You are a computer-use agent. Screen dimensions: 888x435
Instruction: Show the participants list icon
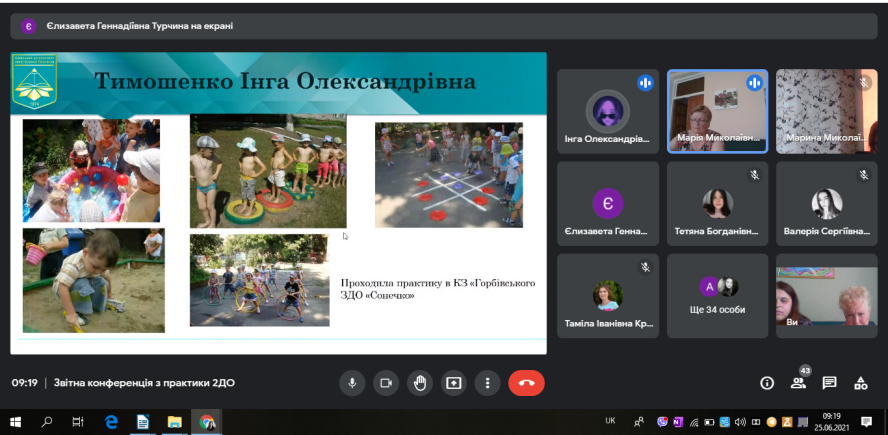[798, 383]
